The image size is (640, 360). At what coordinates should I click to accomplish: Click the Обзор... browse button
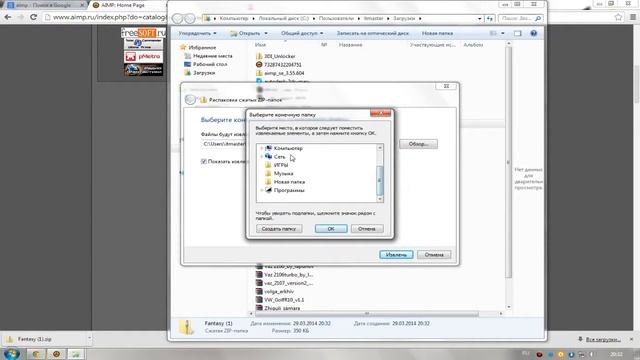(418, 144)
